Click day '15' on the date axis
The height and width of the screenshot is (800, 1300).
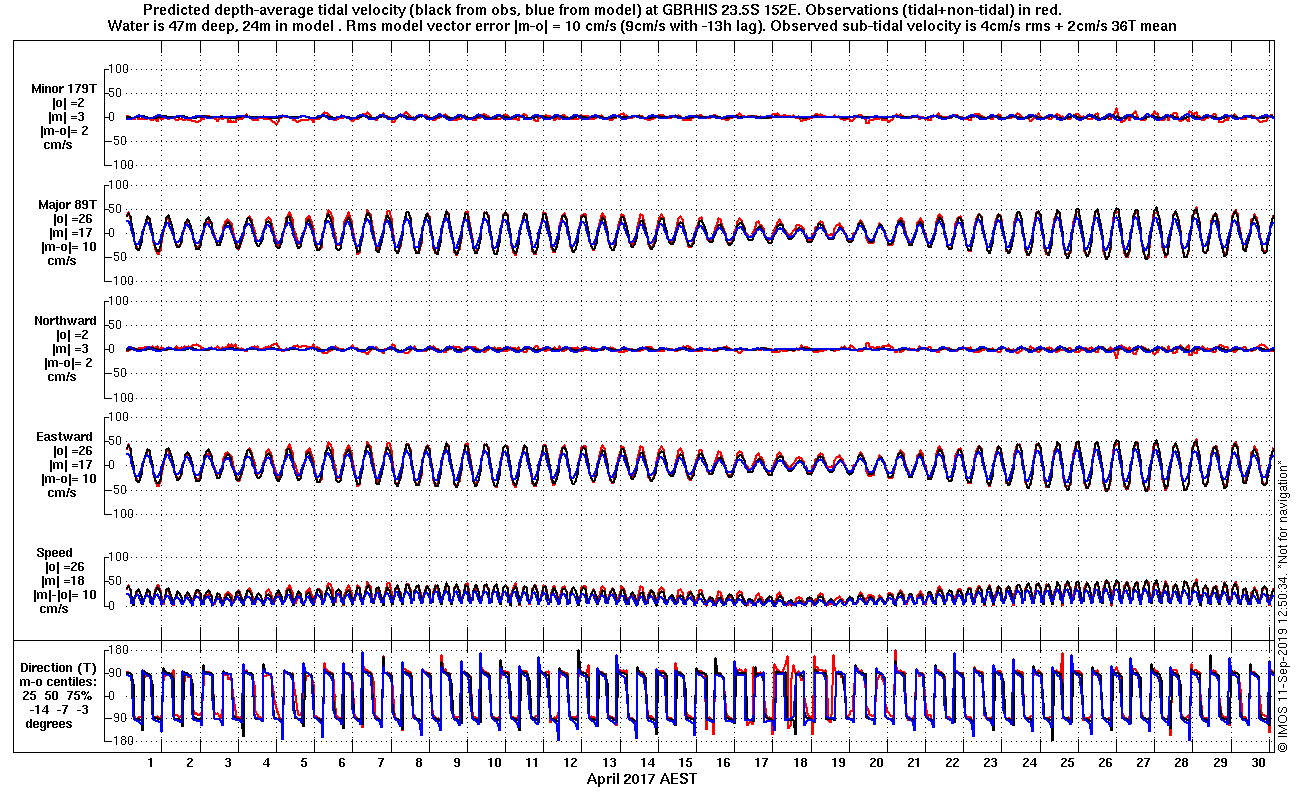click(686, 762)
